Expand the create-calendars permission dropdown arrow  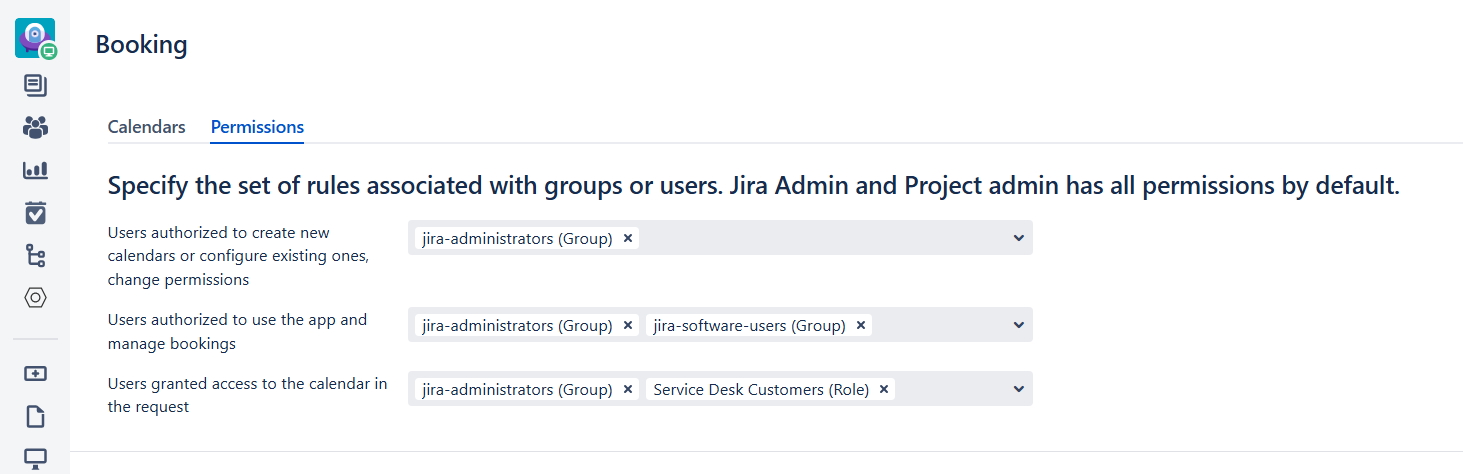point(1018,238)
